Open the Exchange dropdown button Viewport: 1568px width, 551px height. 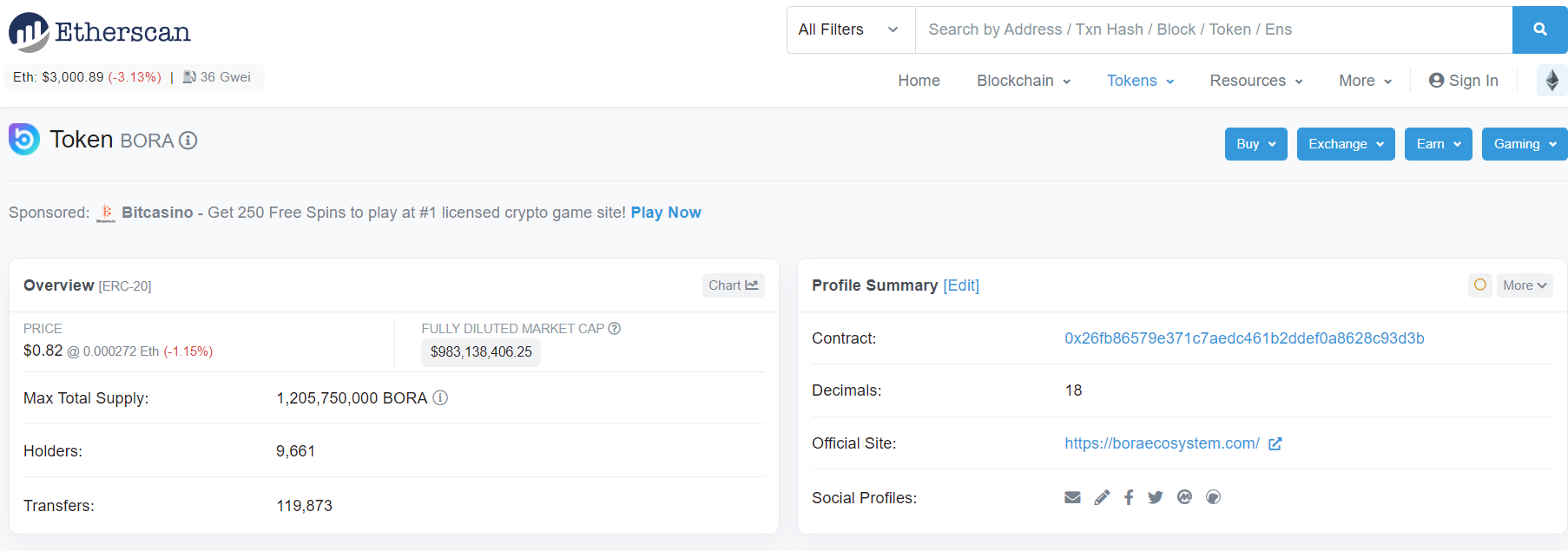click(x=1346, y=144)
